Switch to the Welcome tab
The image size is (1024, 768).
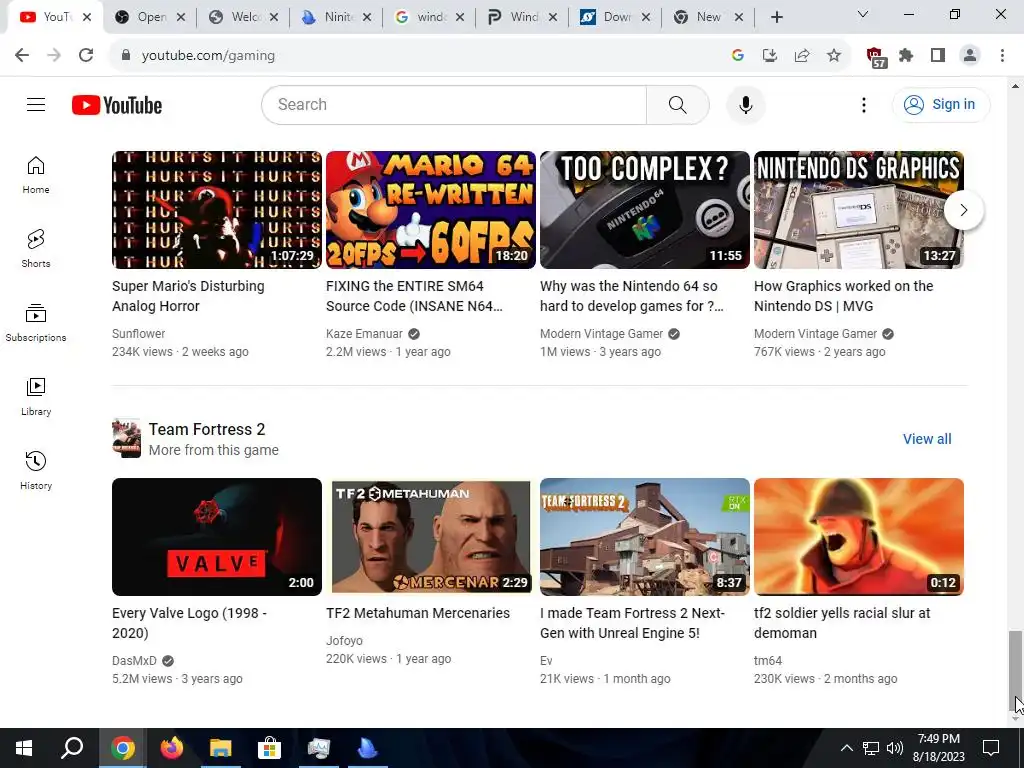click(243, 17)
